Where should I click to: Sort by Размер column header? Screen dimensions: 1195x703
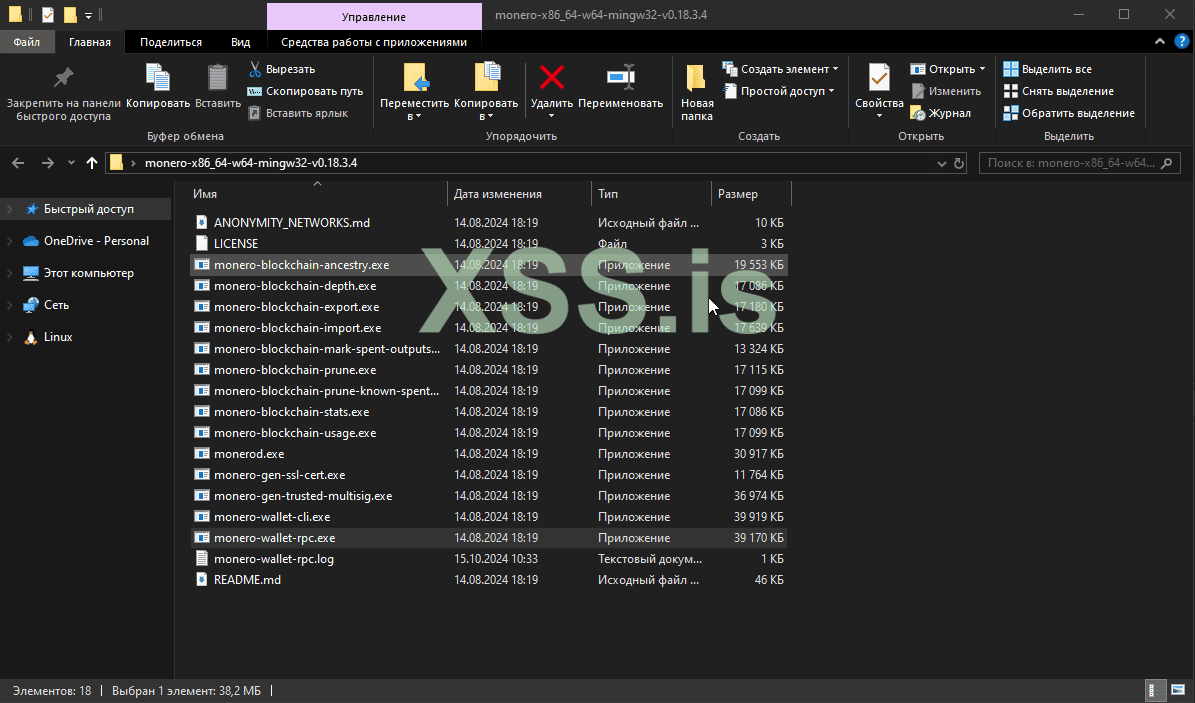751,194
